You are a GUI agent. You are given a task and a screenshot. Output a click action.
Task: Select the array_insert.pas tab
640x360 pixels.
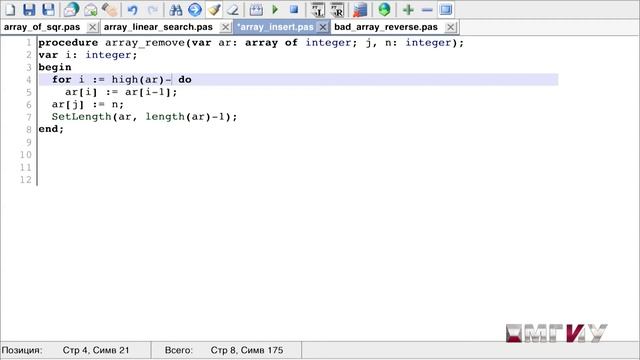point(275,27)
